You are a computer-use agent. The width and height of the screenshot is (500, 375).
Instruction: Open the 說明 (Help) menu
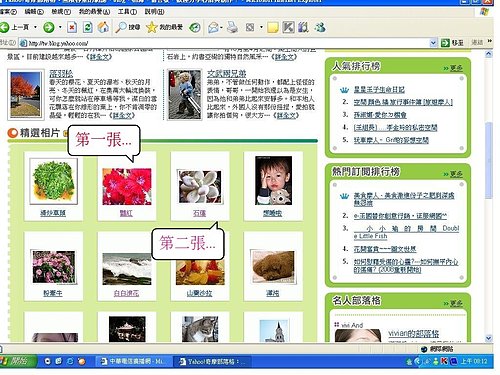click(154, 12)
